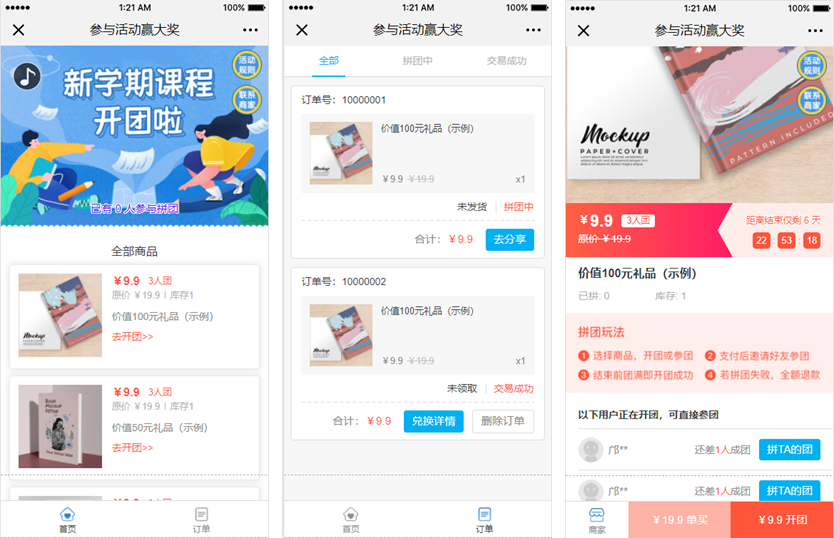Click 未领取 status in order 10000002
This screenshot has height=538, width=834.
pos(462,388)
